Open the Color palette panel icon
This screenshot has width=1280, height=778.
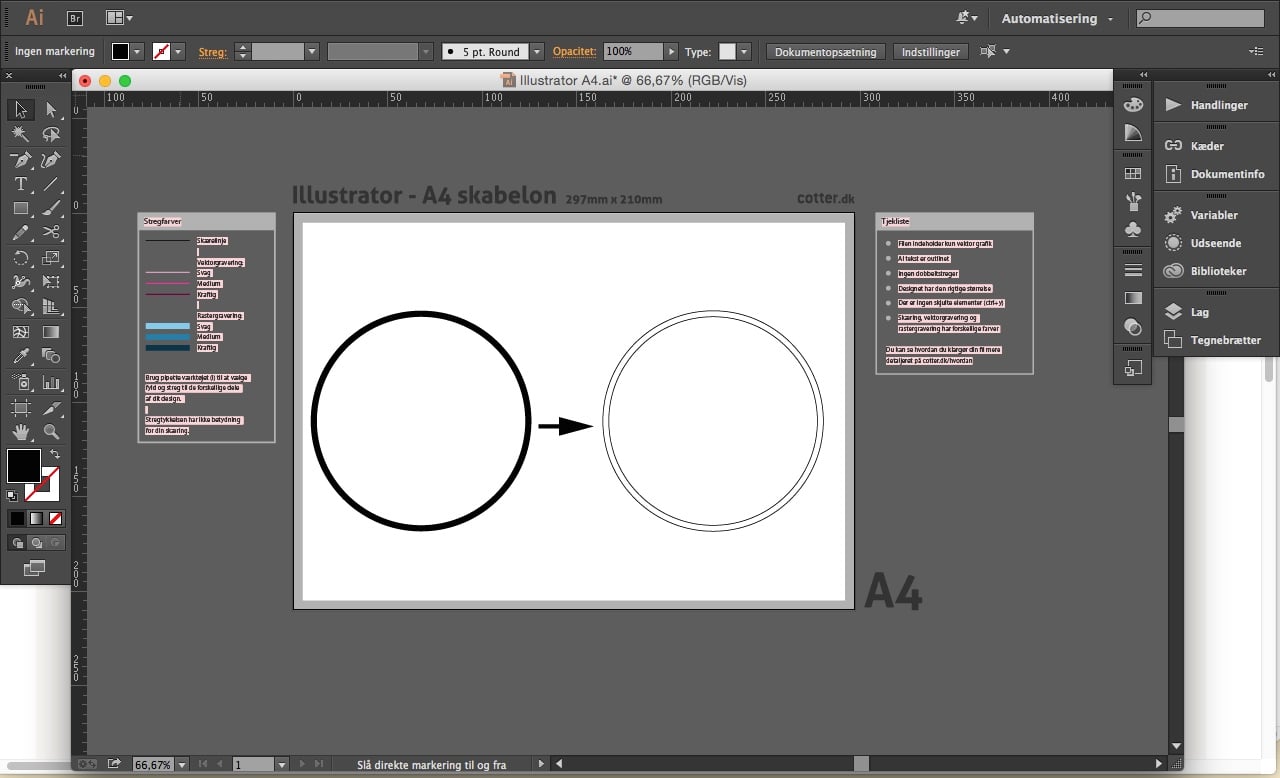point(1133,105)
